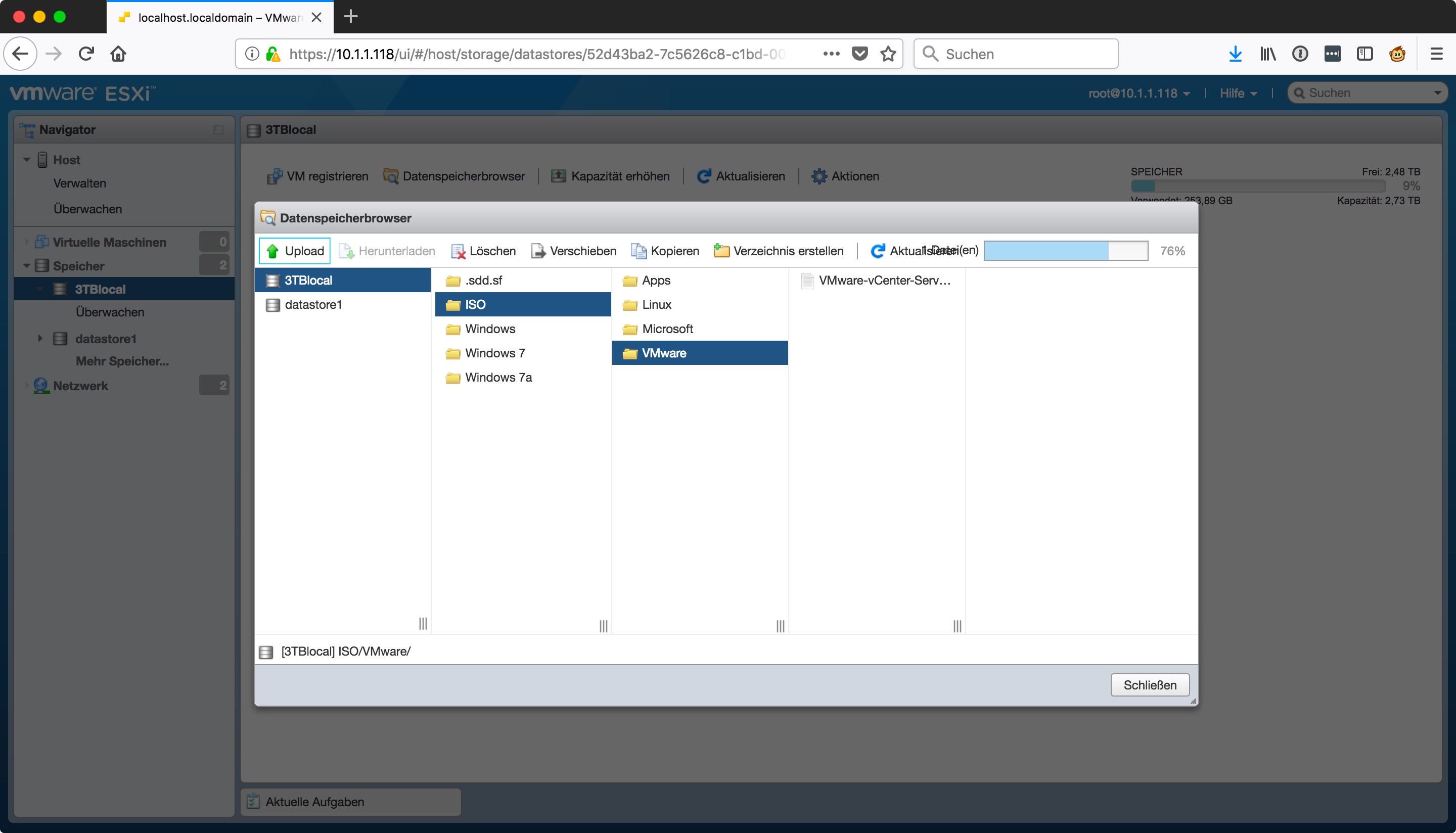Image resolution: width=1456 pixels, height=833 pixels.
Task: Click Datenspeicherbrowser in the 3TBlocal toolbar
Action: 453,176
